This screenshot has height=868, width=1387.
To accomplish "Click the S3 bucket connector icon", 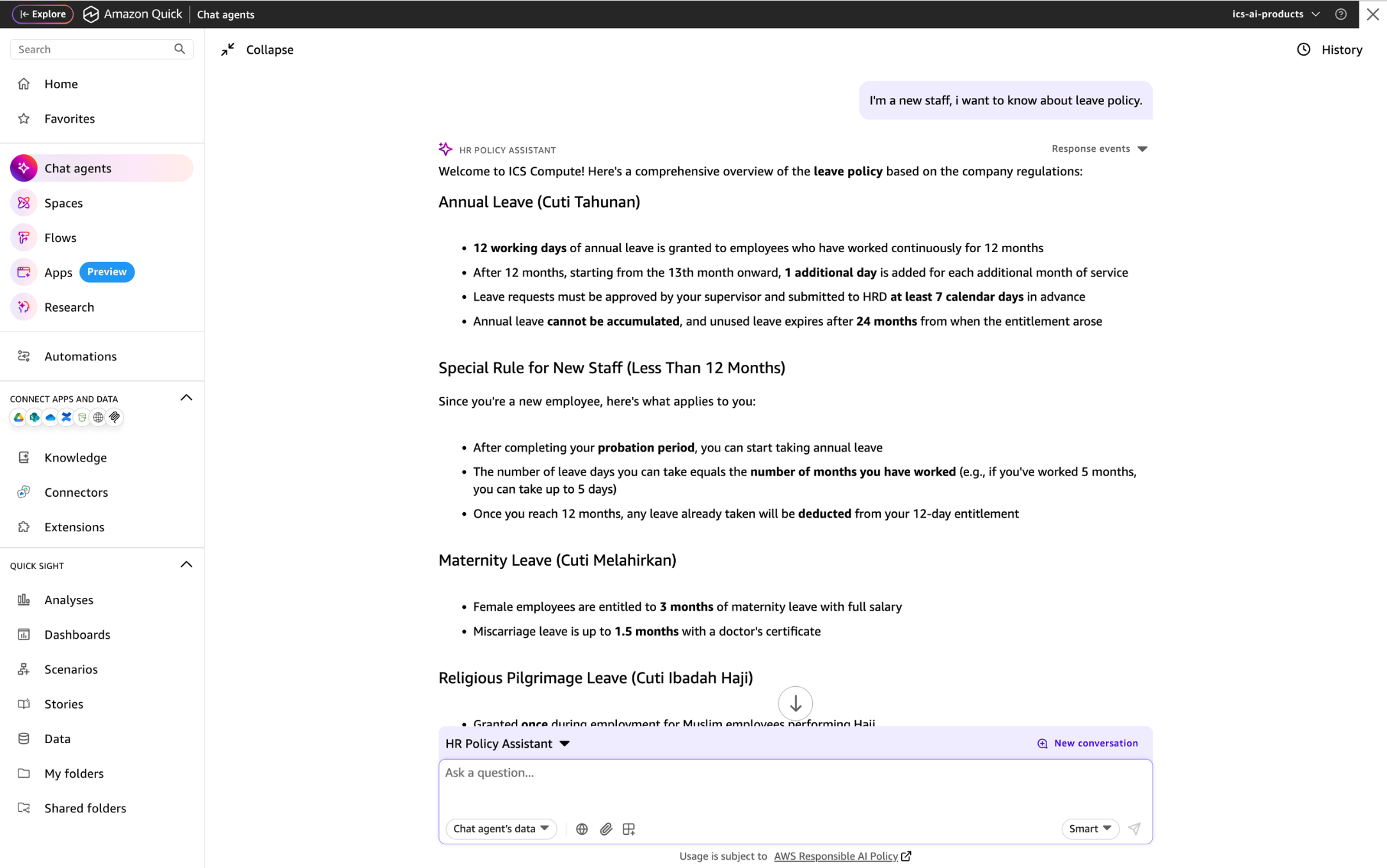I will tap(83, 417).
